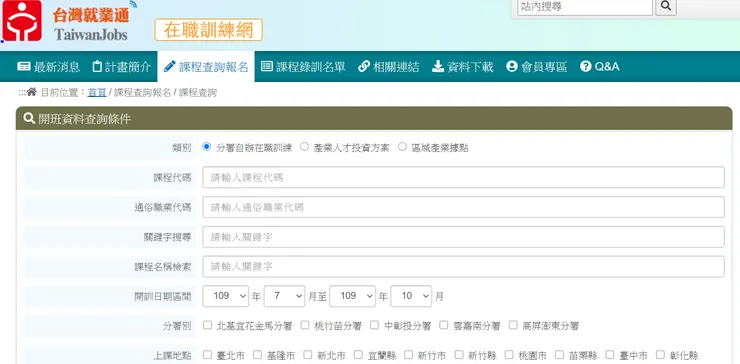Click the 通俗職業代碼 input field

pos(463,207)
